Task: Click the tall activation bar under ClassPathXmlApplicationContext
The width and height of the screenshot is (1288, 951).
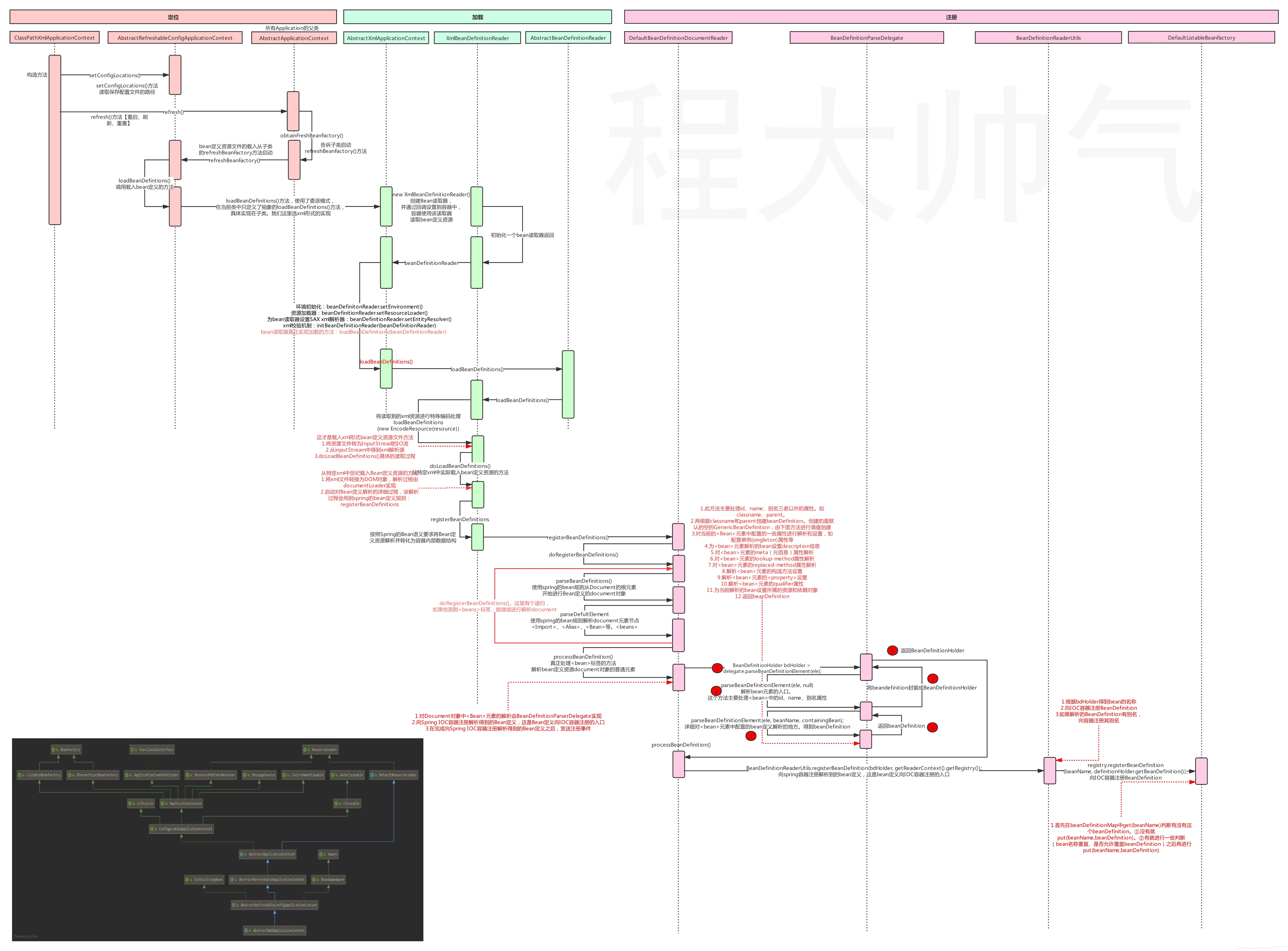Action: (x=55, y=140)
